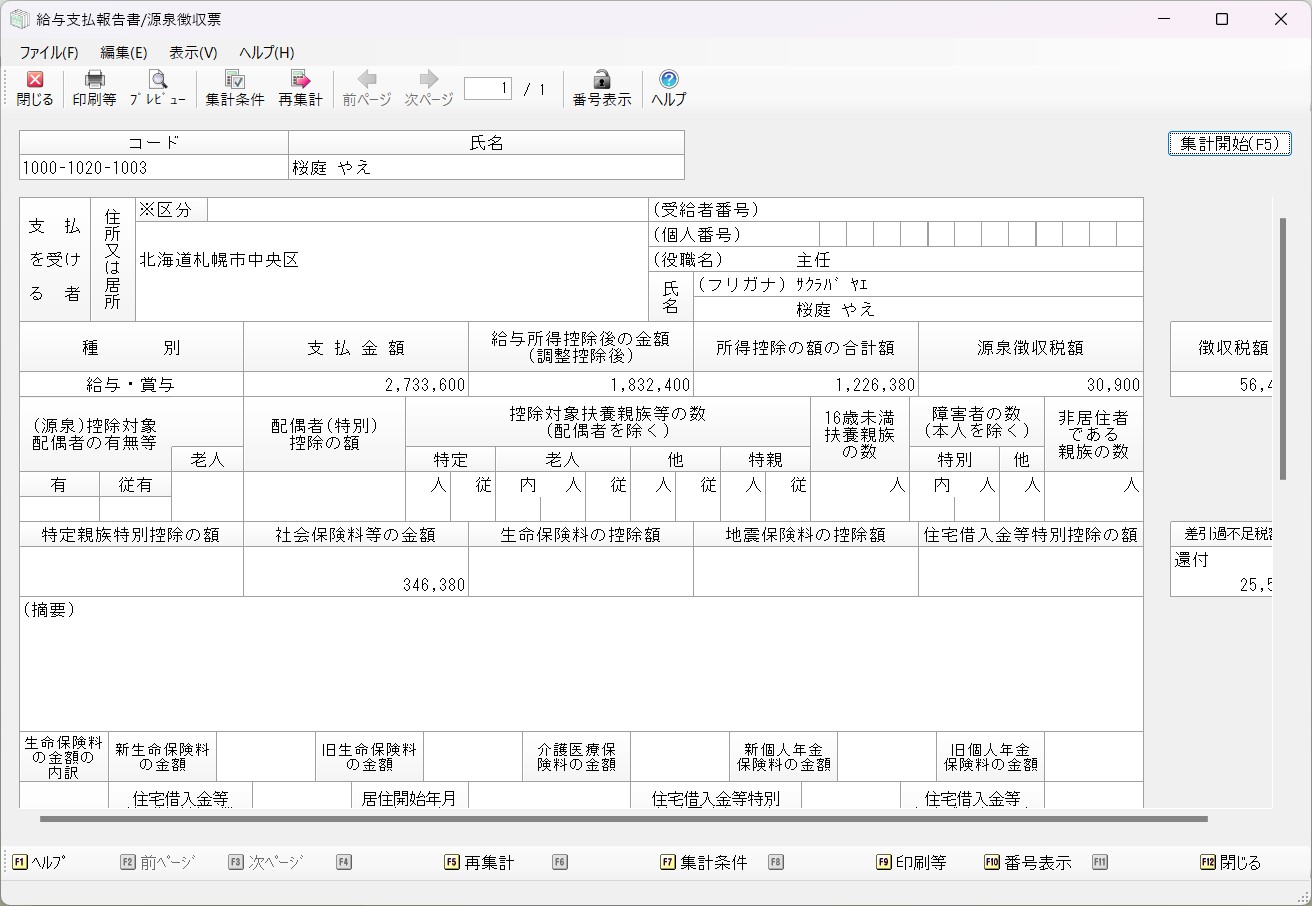This screenshot has height=906, width=1312.
Task: Open the ヘルプ(H) menu in menu bar
Action: tap(267, 53)
